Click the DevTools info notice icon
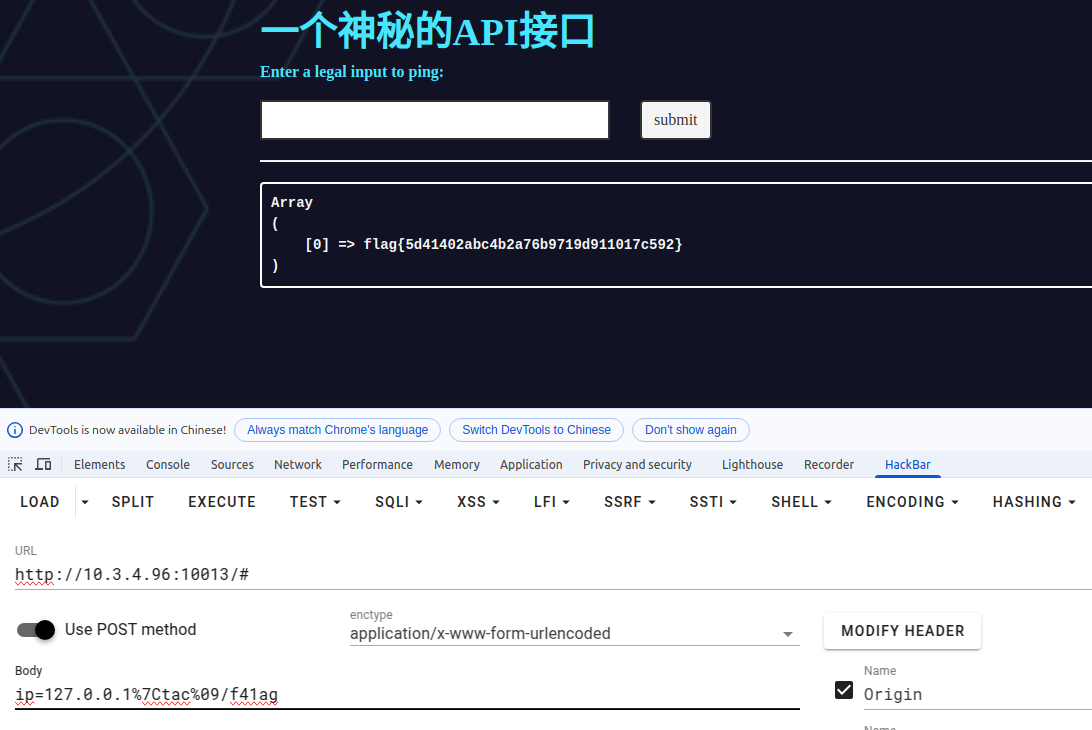The width and height of the screenshot is (1092, 730). point(15,430)
